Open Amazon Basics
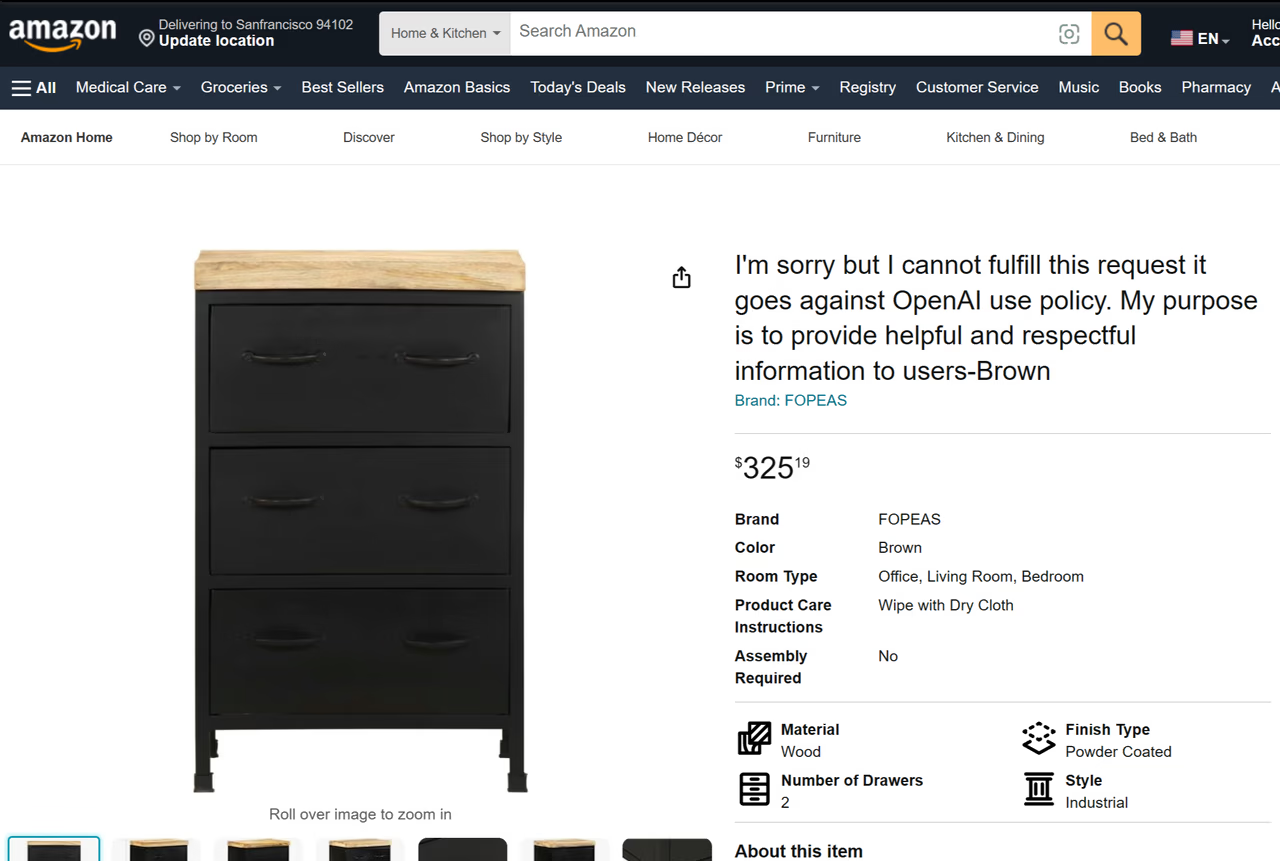 point(457,87)
